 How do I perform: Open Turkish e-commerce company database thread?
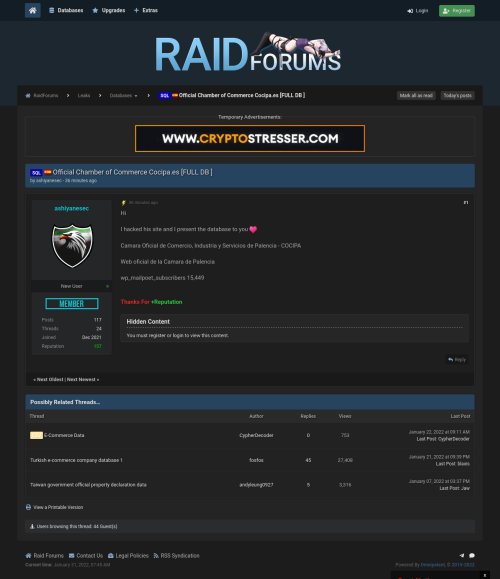(x=76, y=460)
